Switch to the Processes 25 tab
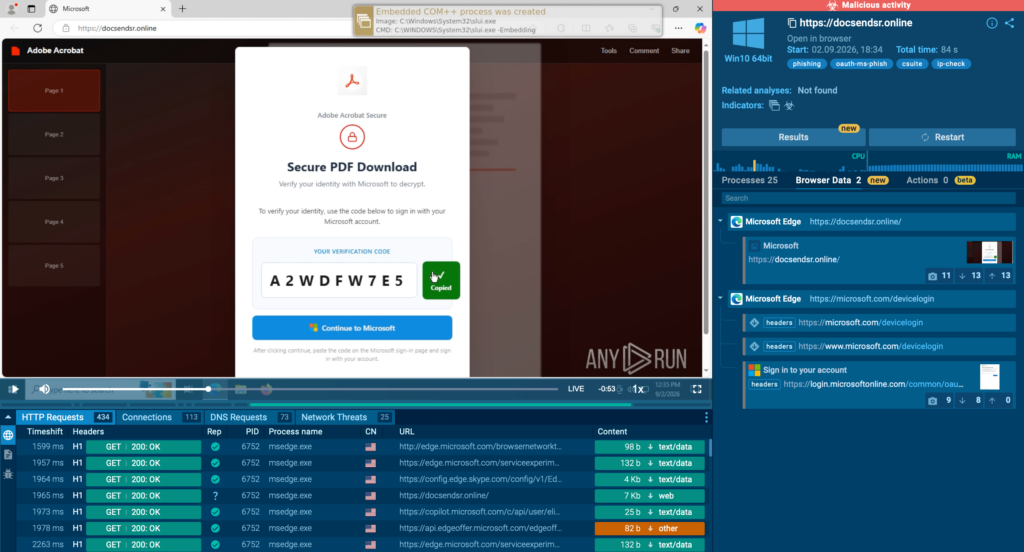The height and width of the screenshot is (552, 1024). [749, 180]
